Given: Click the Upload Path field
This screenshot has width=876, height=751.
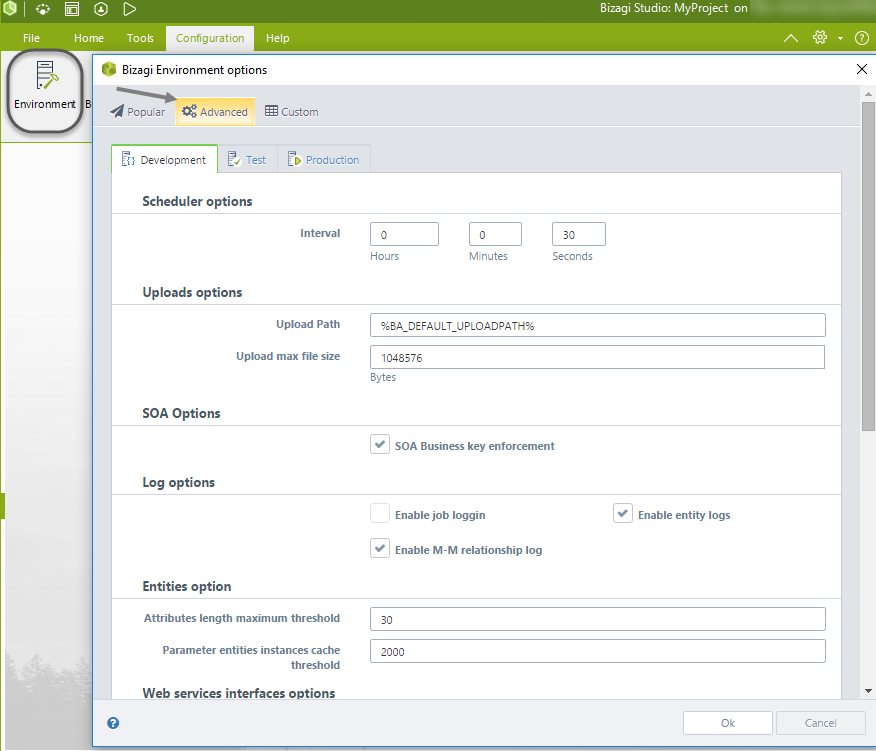Looking at the screenshot, I should pos(597,325).
